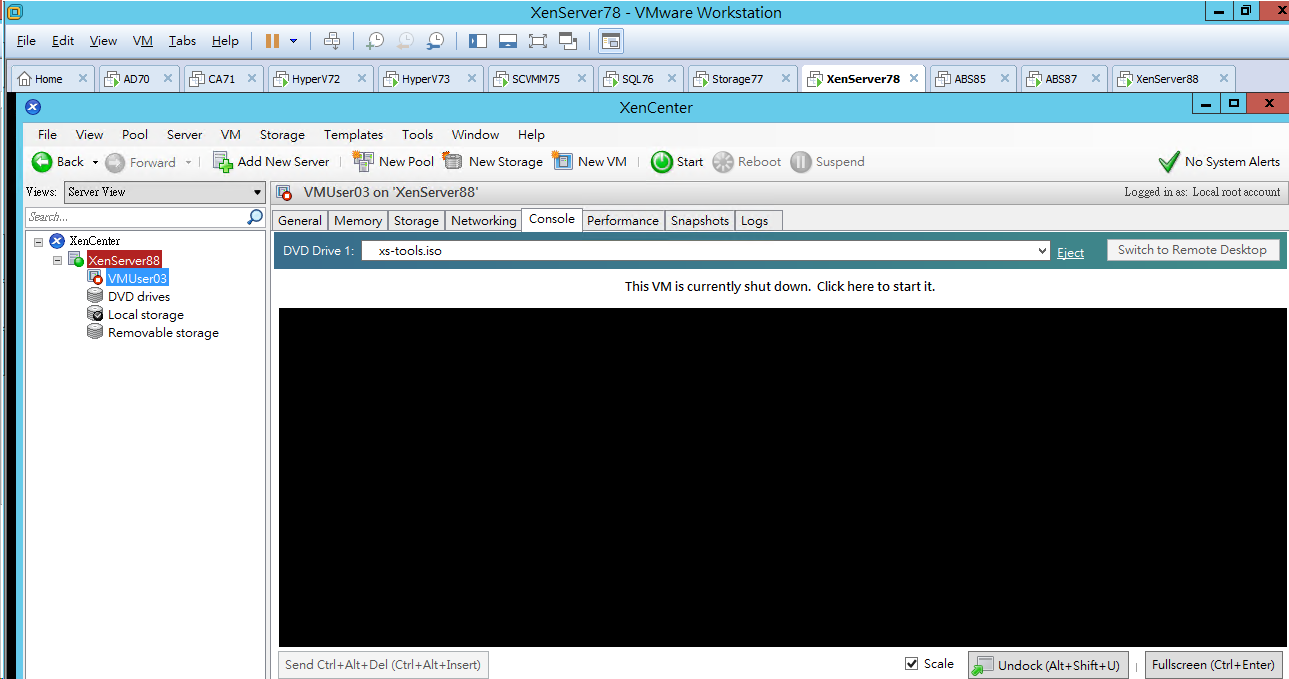The width and height of the screenshot is (1289, 679).
Task: Open VMware Tabs menu
Action: point(182,41)
